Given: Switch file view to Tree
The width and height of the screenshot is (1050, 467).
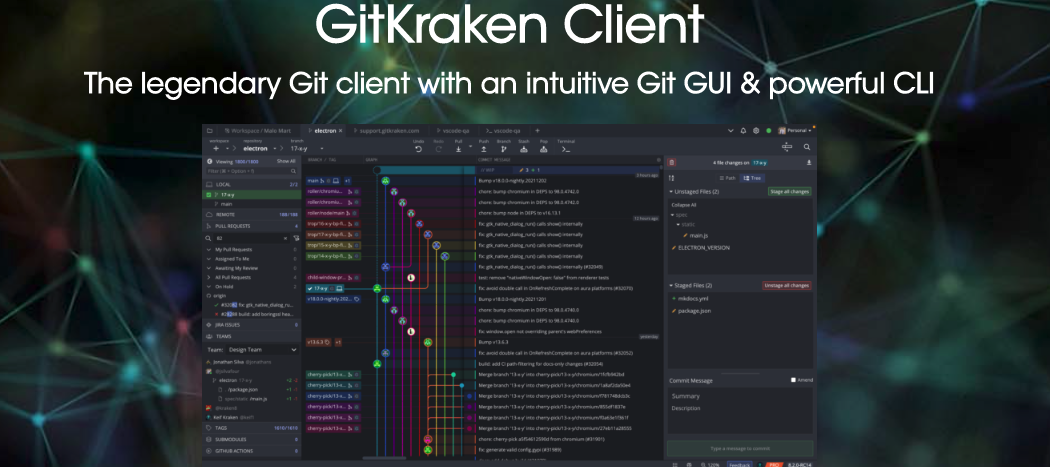Looking at the screenshot, I should click(x=751, y=178).
